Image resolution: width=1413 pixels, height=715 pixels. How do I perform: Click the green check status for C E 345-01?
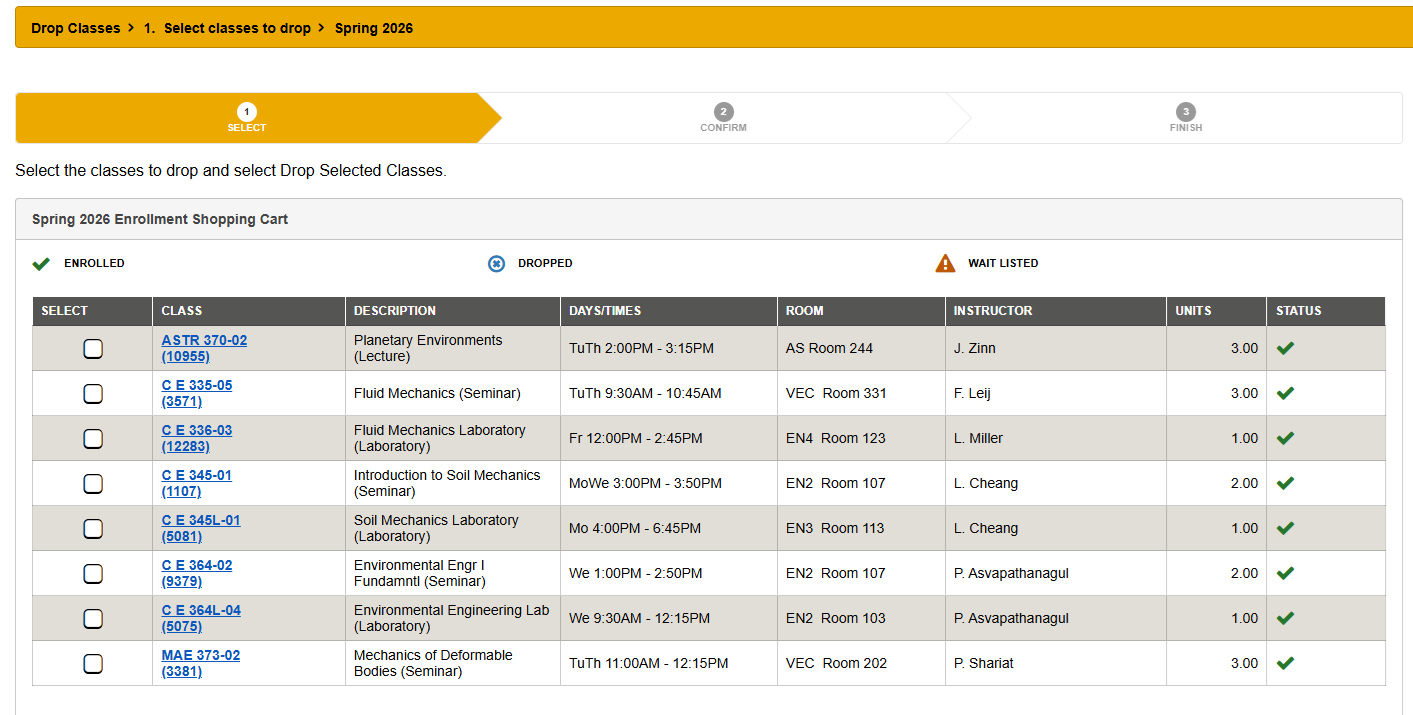[1285, 483]
